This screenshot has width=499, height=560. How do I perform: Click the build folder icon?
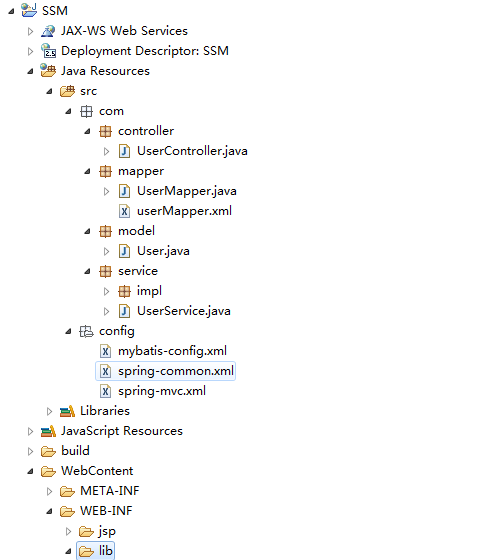pyautogui.click(x=48, y=451)
